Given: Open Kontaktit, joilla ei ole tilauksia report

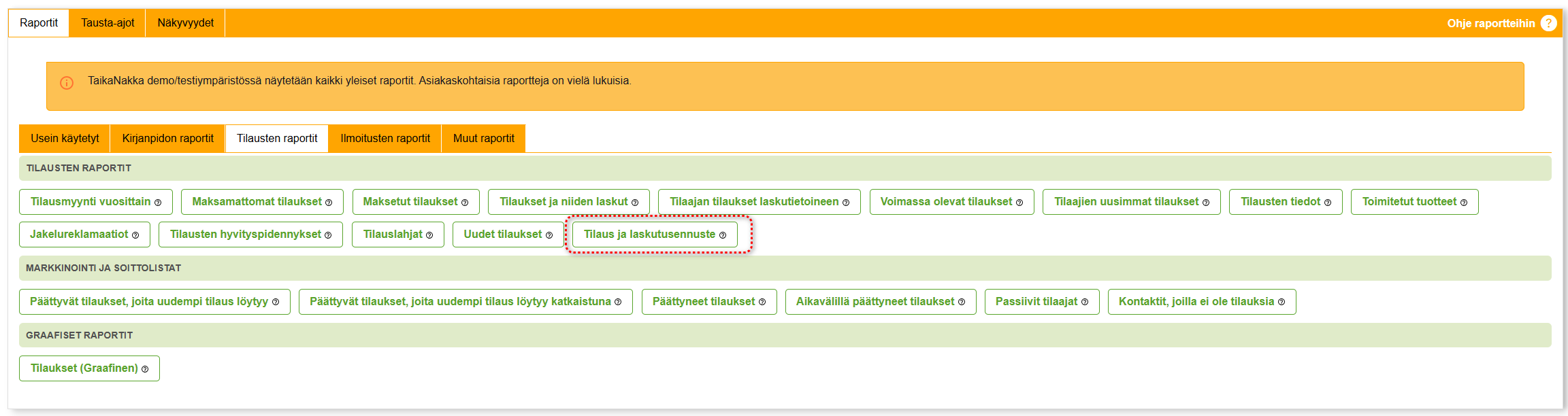Looking at the screenshot, I should point(1202,302).
